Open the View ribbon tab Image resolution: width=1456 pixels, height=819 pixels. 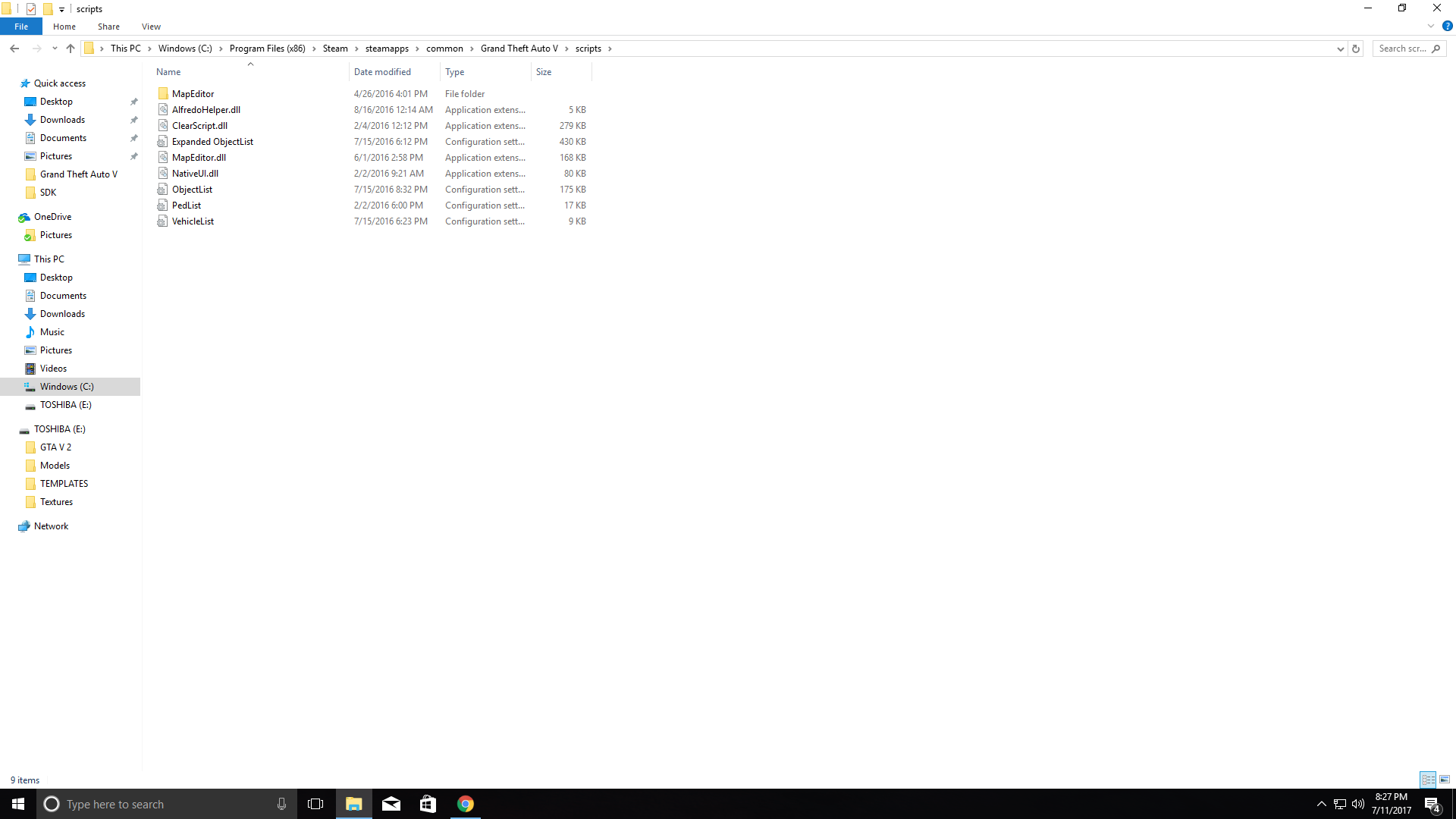tap(151, 27)
